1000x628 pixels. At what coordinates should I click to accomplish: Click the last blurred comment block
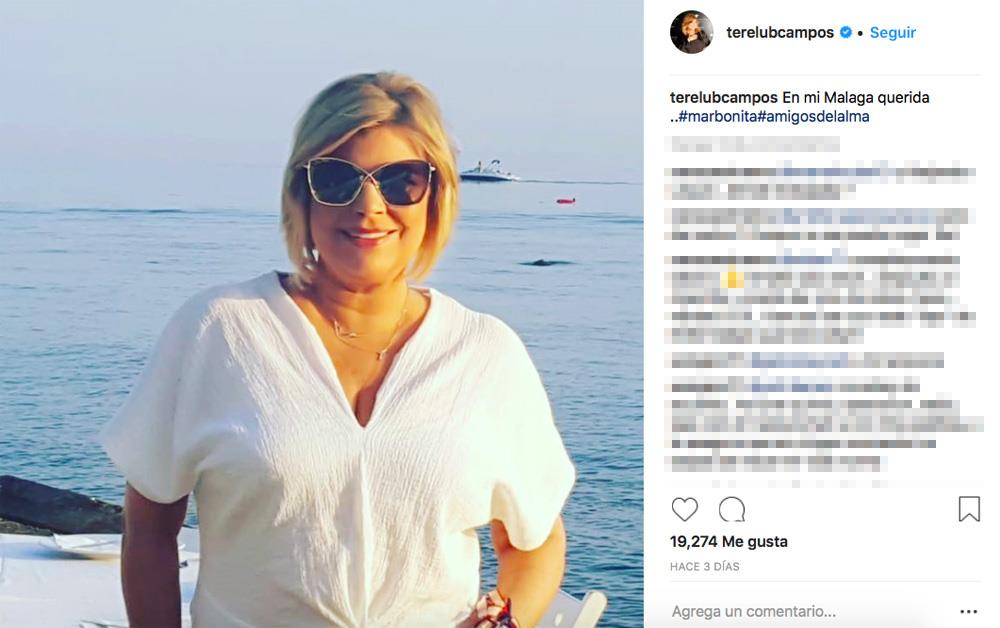(824, 423)
